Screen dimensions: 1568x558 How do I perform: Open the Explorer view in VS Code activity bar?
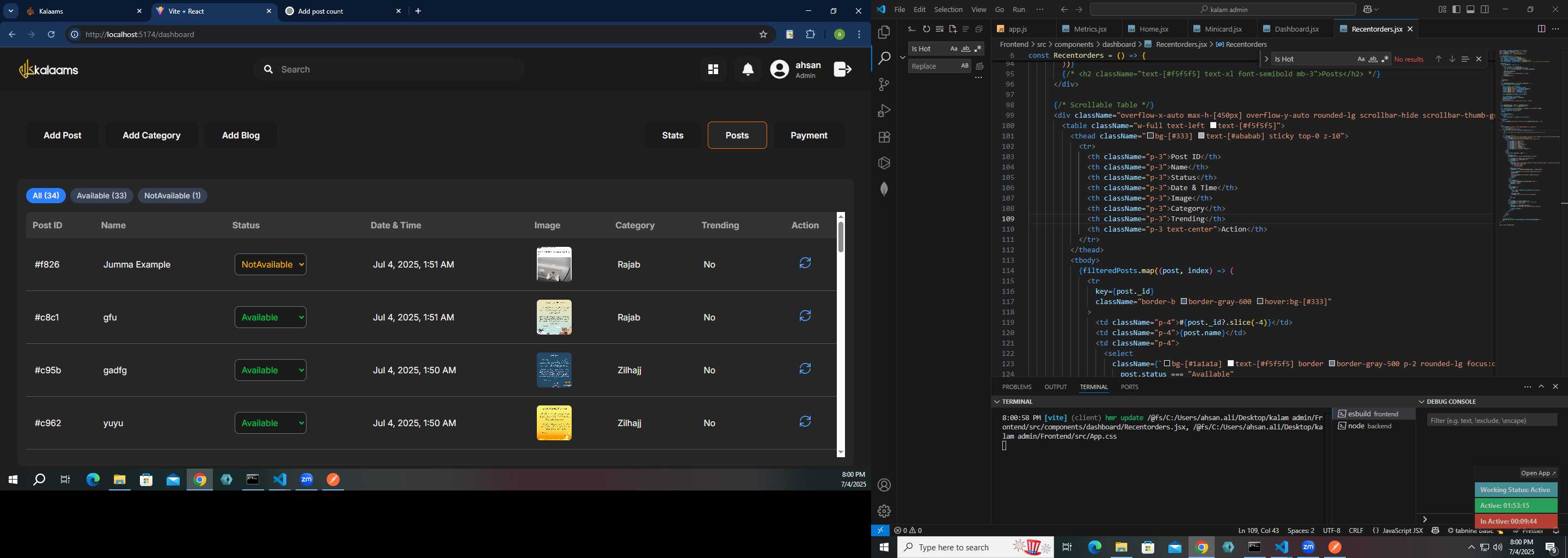[x=884, y=32]
